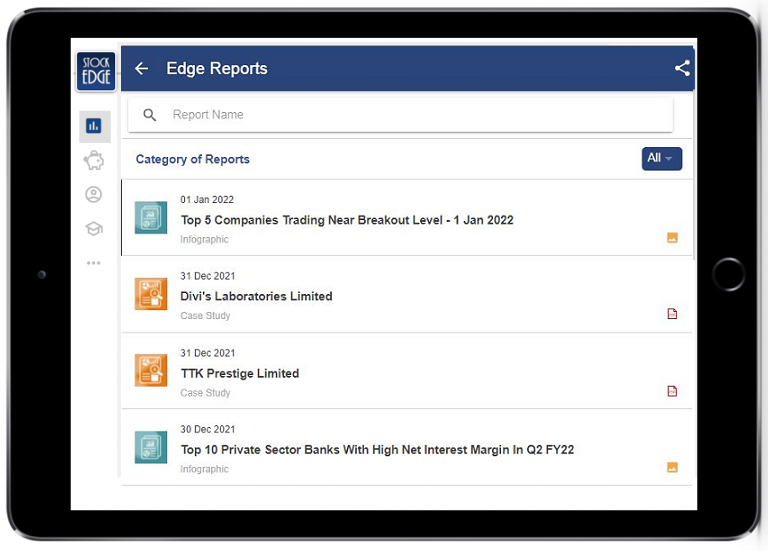This screenshot has width=780, height=557.
Task: Go back using the arrow
Action: [x=144, y=69]
